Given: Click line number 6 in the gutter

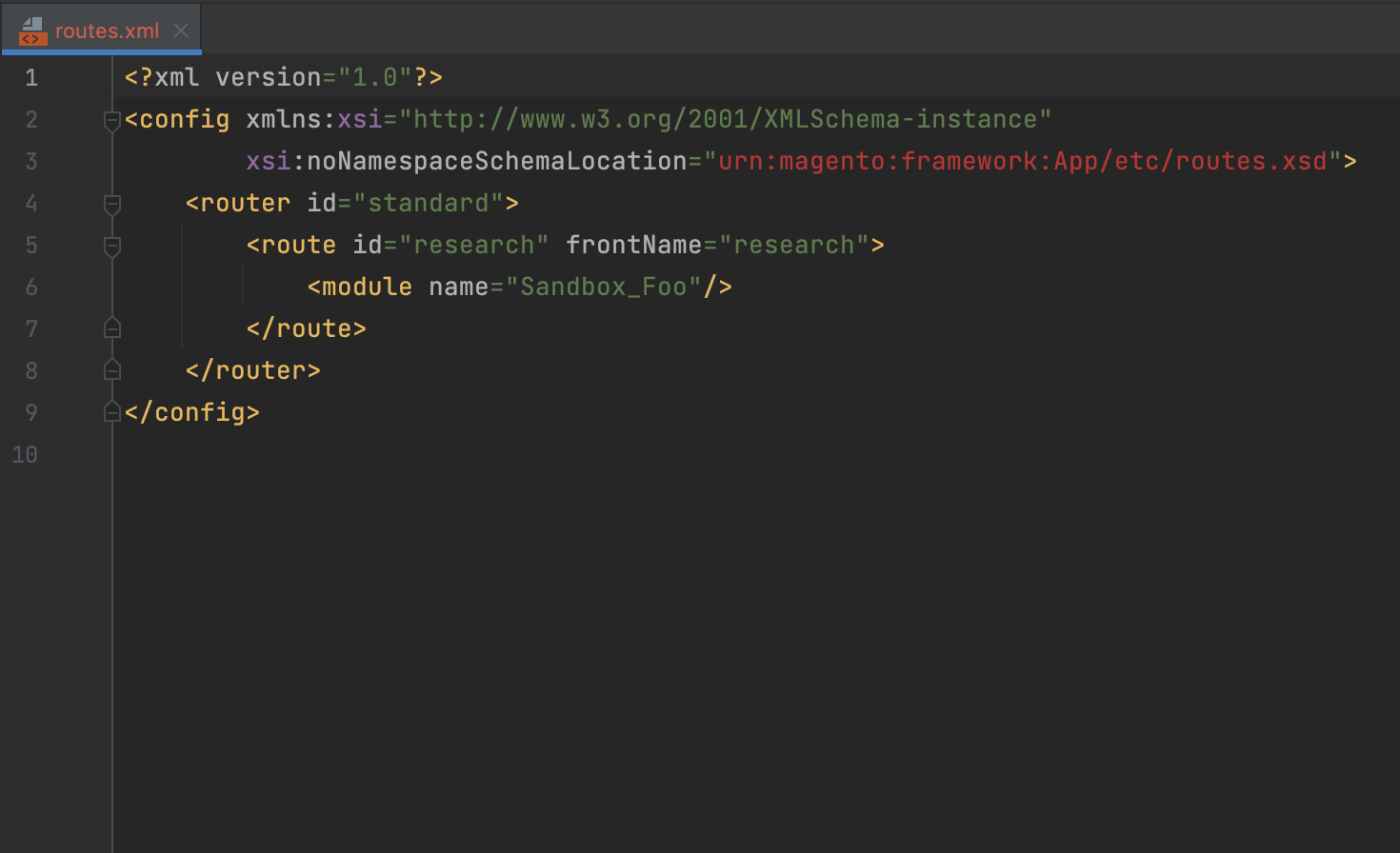Looking at the screenshot, I should [x=31, y=288].
